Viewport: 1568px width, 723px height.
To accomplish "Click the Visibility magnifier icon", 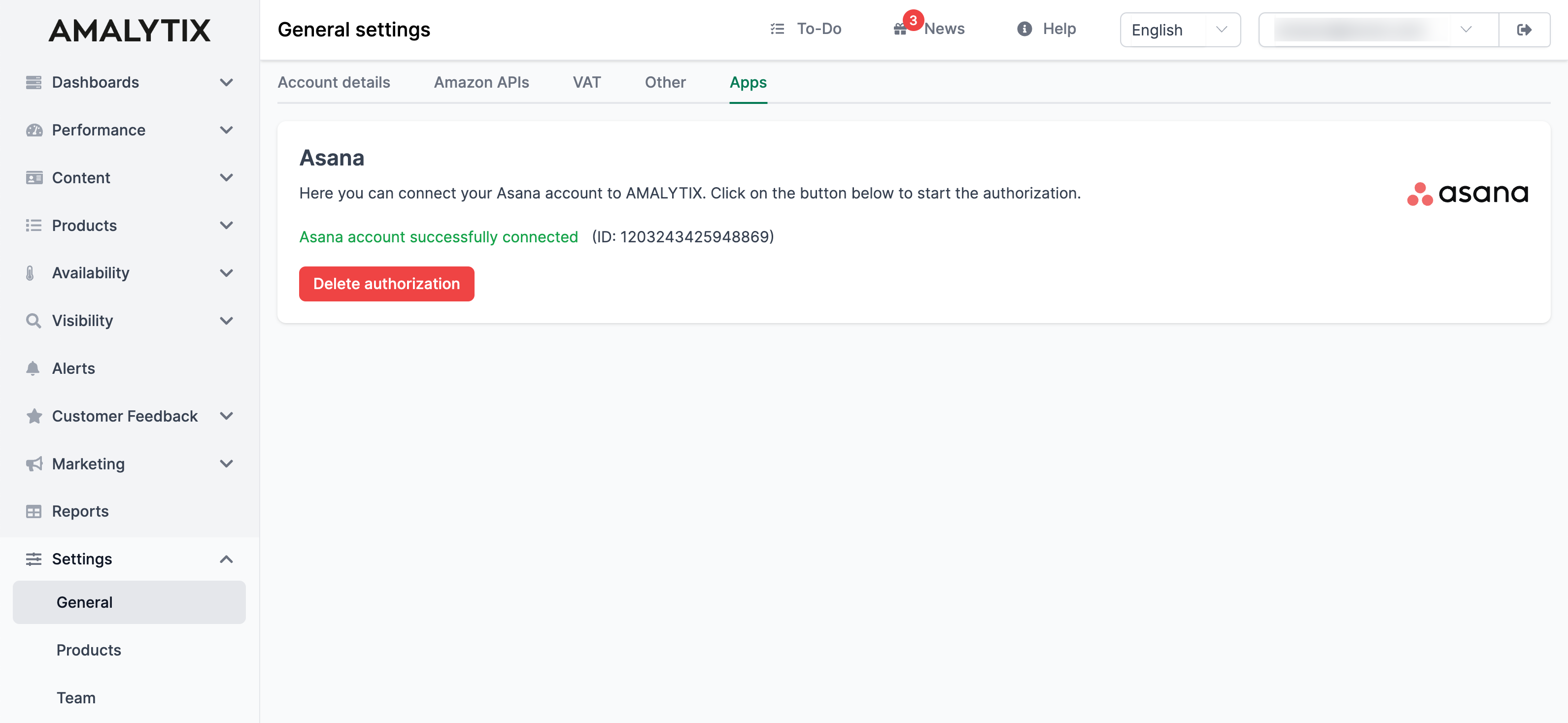I will 34,321.
